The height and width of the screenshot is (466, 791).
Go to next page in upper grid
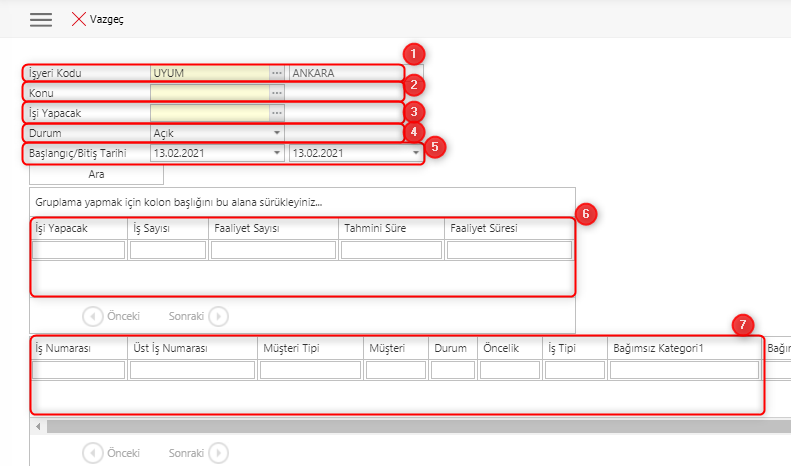click(x=217, y=316)
